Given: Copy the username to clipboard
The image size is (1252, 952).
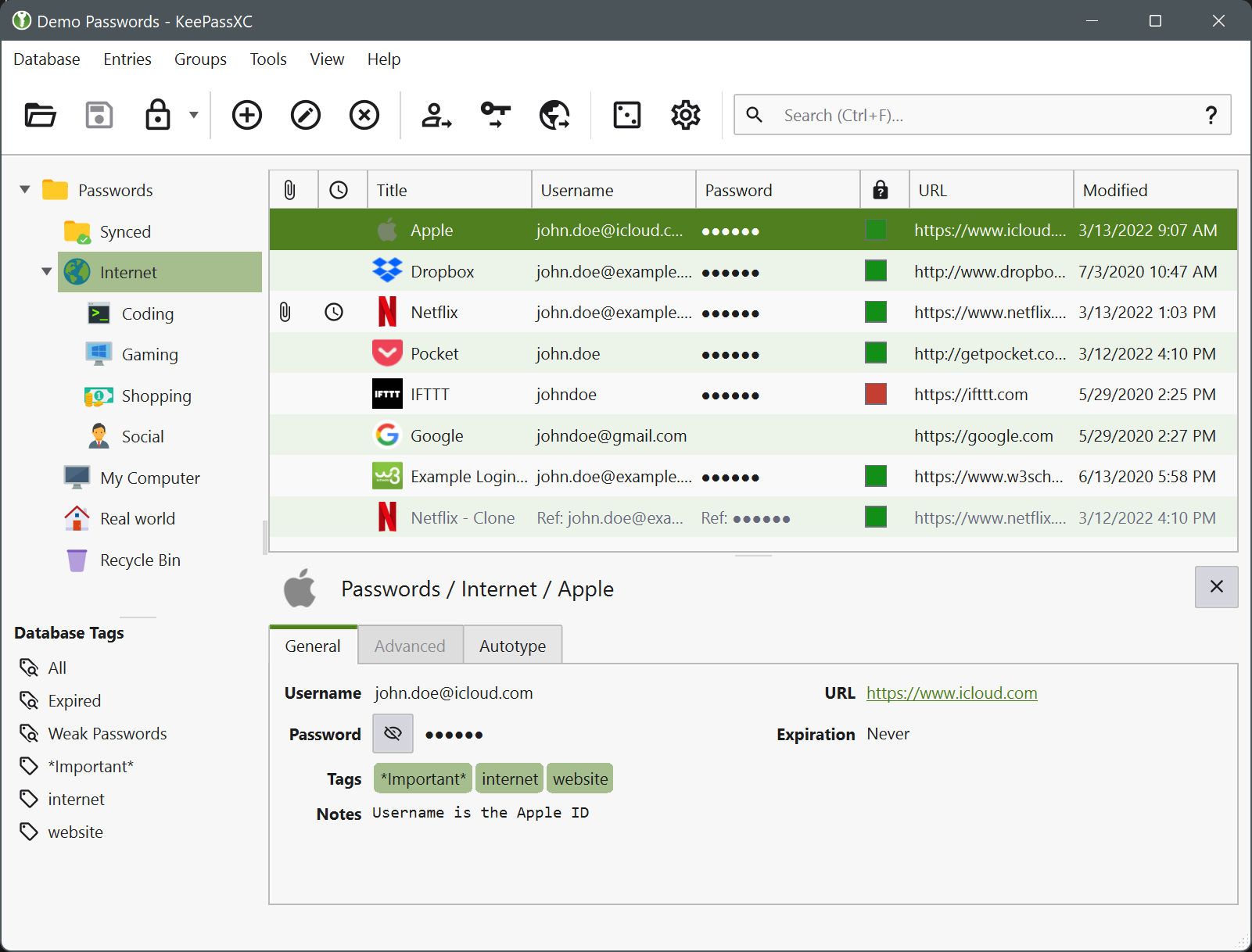Looking at the screenshot, I should [x=436, y=115].
